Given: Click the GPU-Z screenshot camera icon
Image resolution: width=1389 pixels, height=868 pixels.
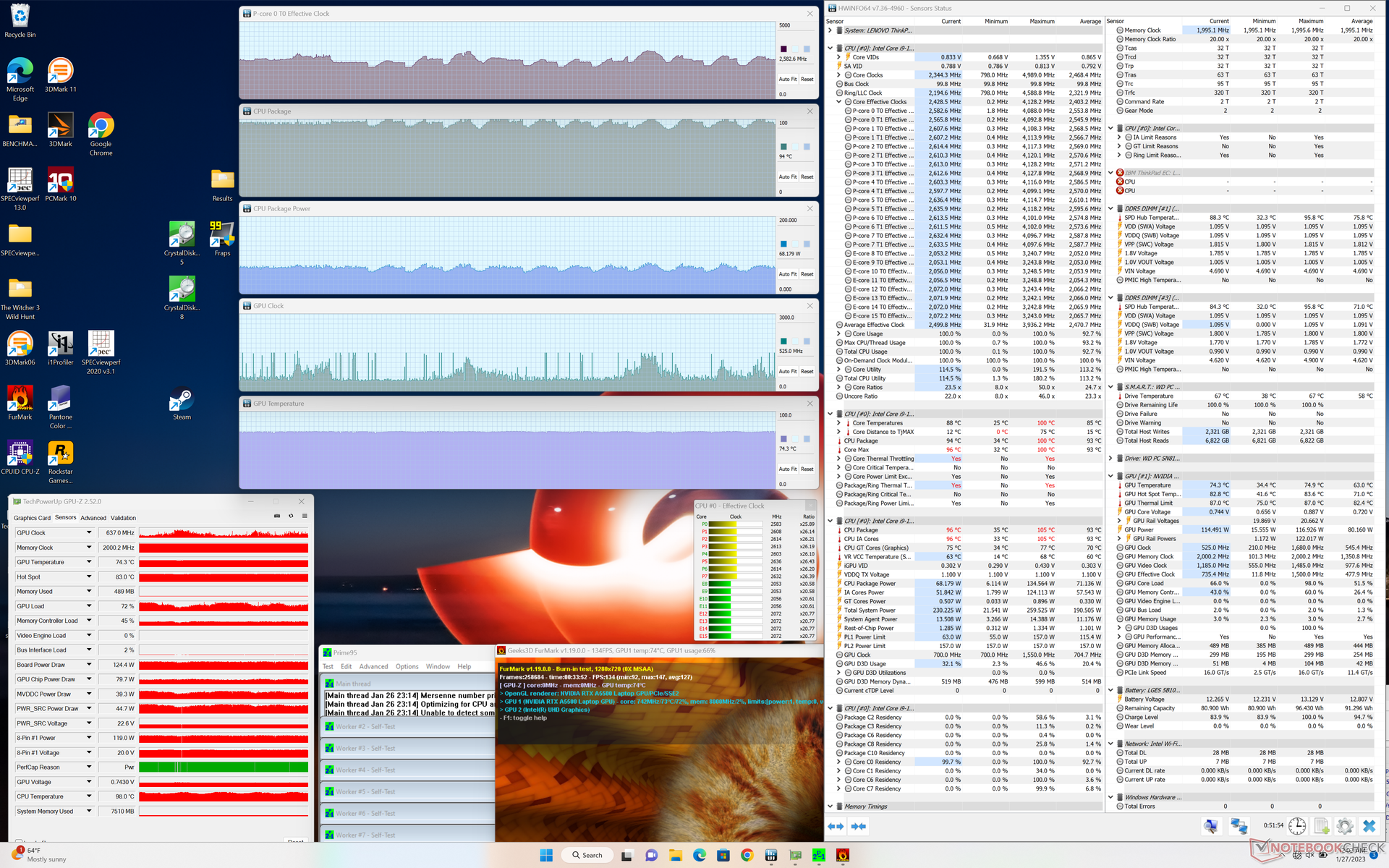Looking at the screenshot, I should coord(277,516).
